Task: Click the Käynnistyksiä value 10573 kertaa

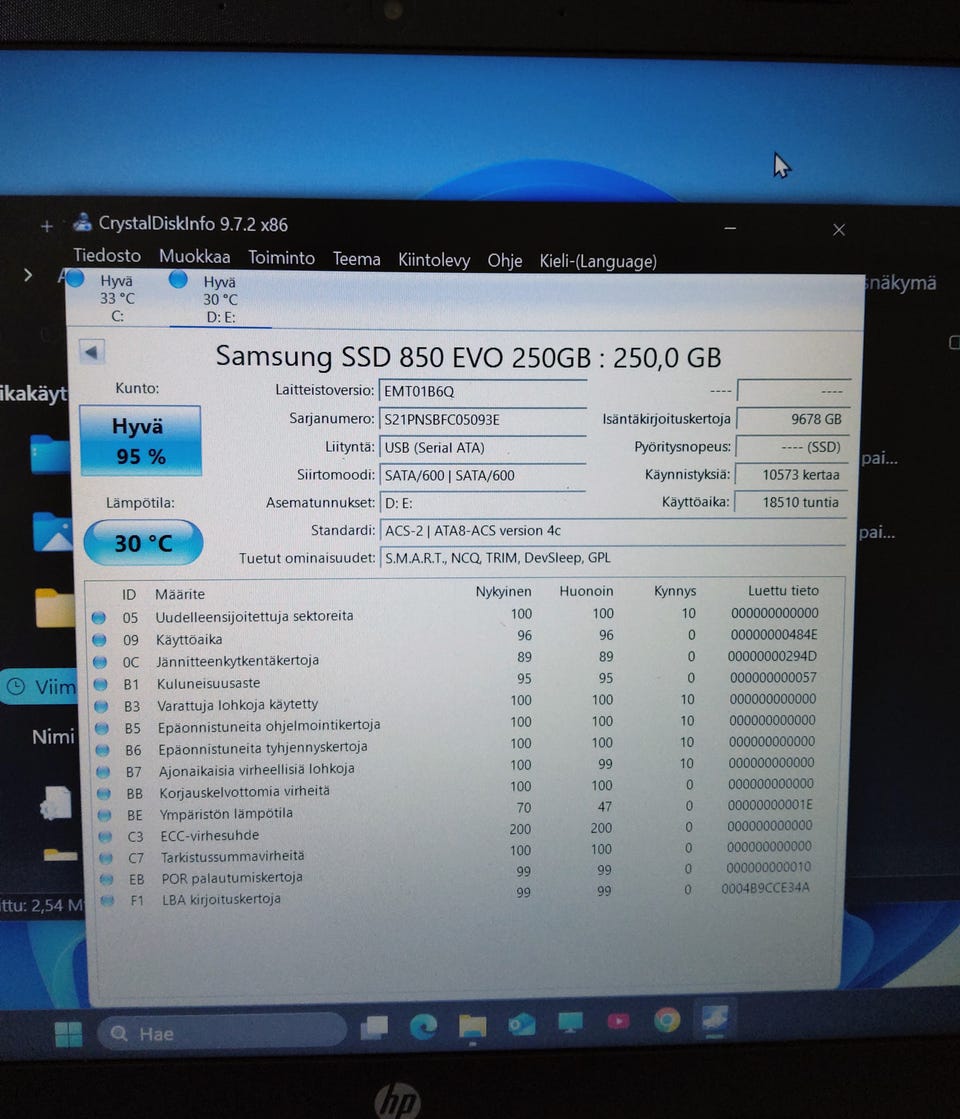Action: pyautogui.click(x=792, y=475)
